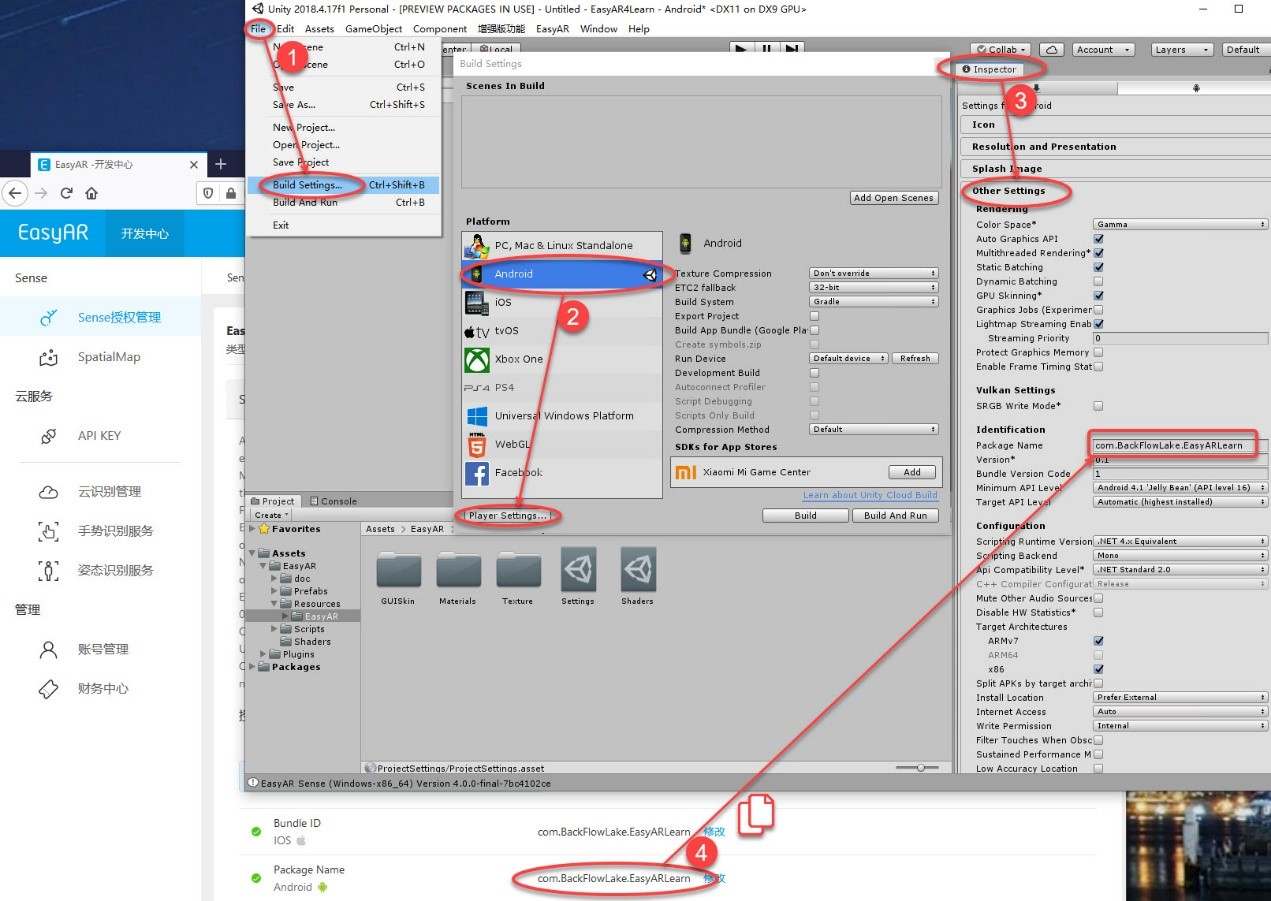Viewport: 1271px width, 901px height.
Task: Click API KEY sidebar icon in browser
Action: [x=48, y=436]
